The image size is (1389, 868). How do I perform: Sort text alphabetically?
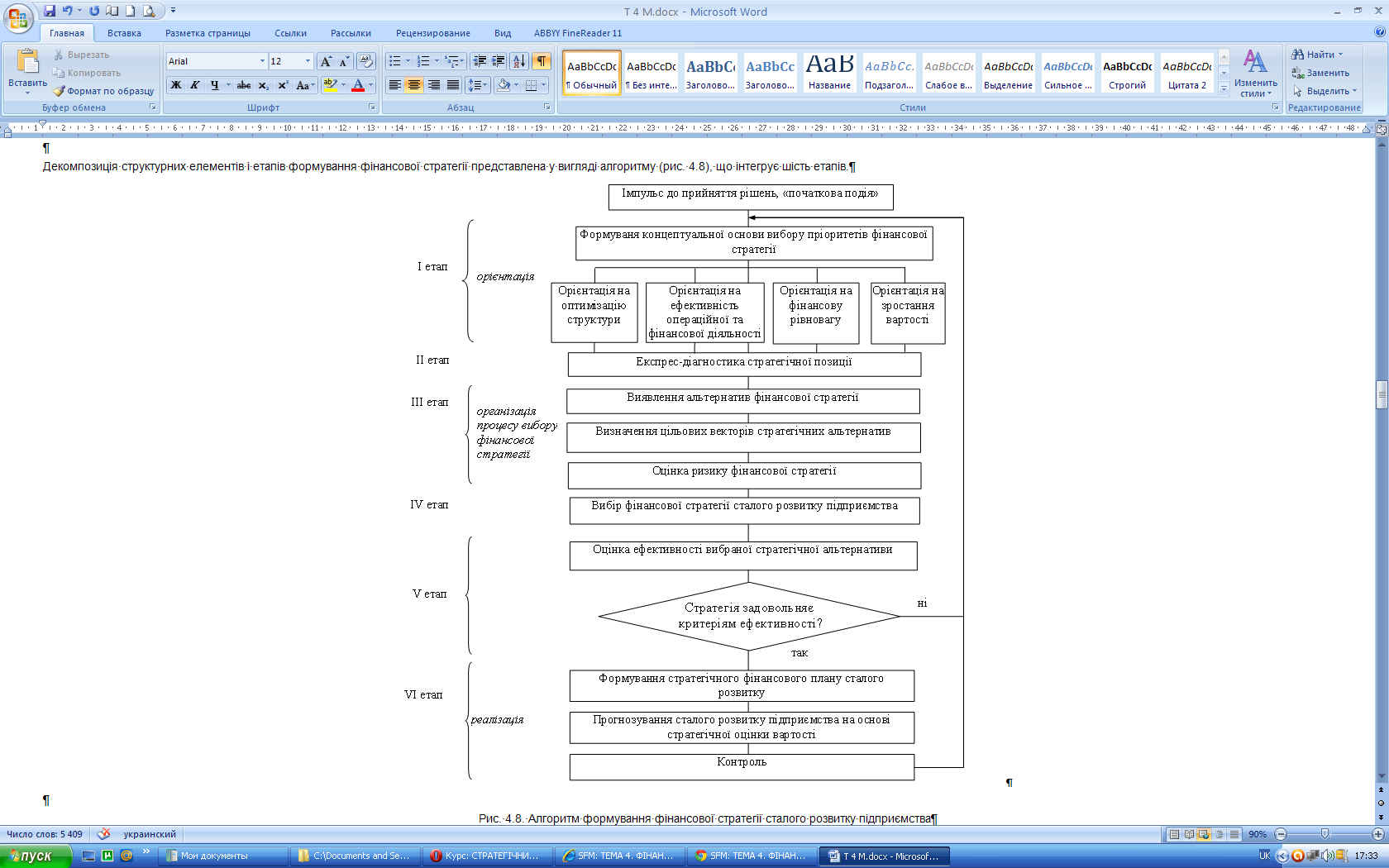click(x=519, y=61)
